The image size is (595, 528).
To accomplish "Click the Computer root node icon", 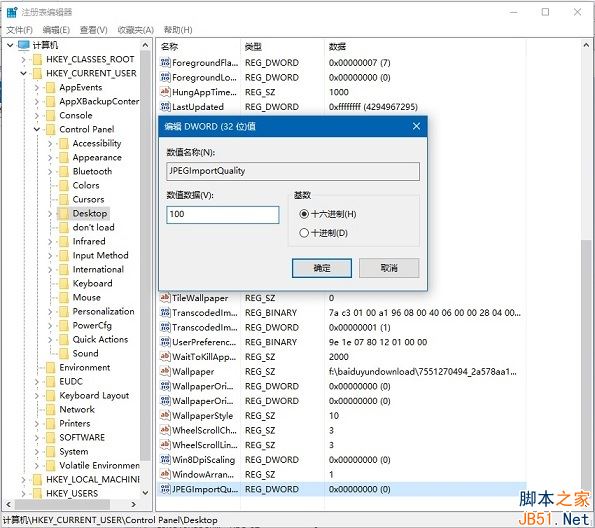I will pos(24,45).
